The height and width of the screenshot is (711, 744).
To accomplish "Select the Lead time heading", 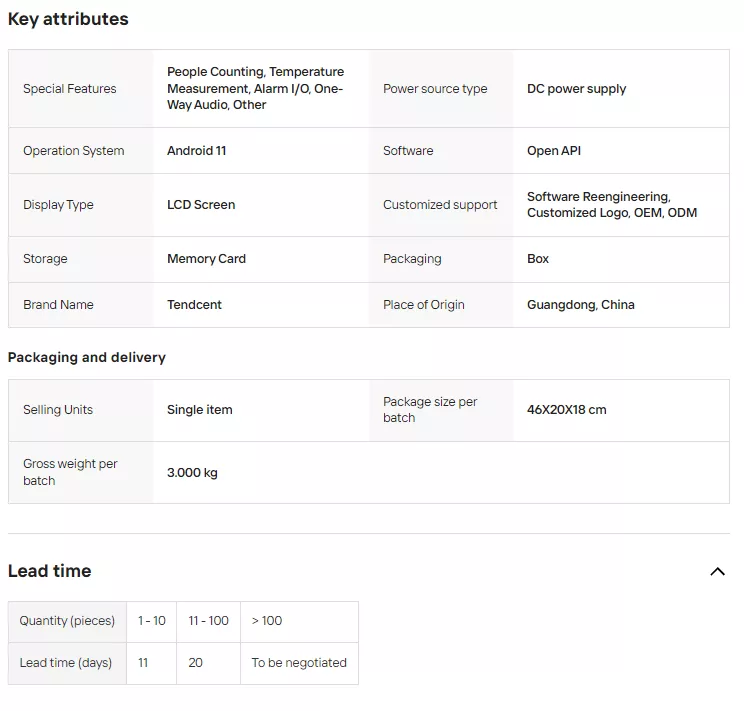I will [49, 571].
